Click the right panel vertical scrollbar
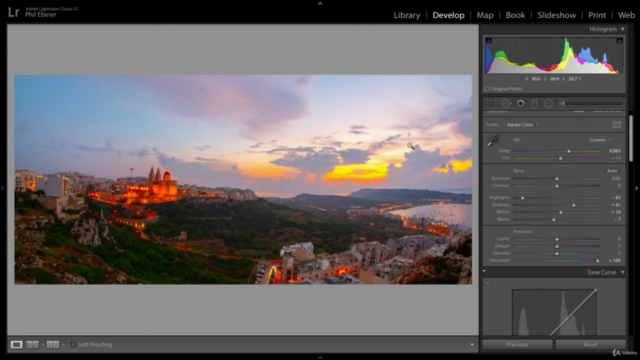The width and height of the screenshot is (640, 360). point(631,139)
